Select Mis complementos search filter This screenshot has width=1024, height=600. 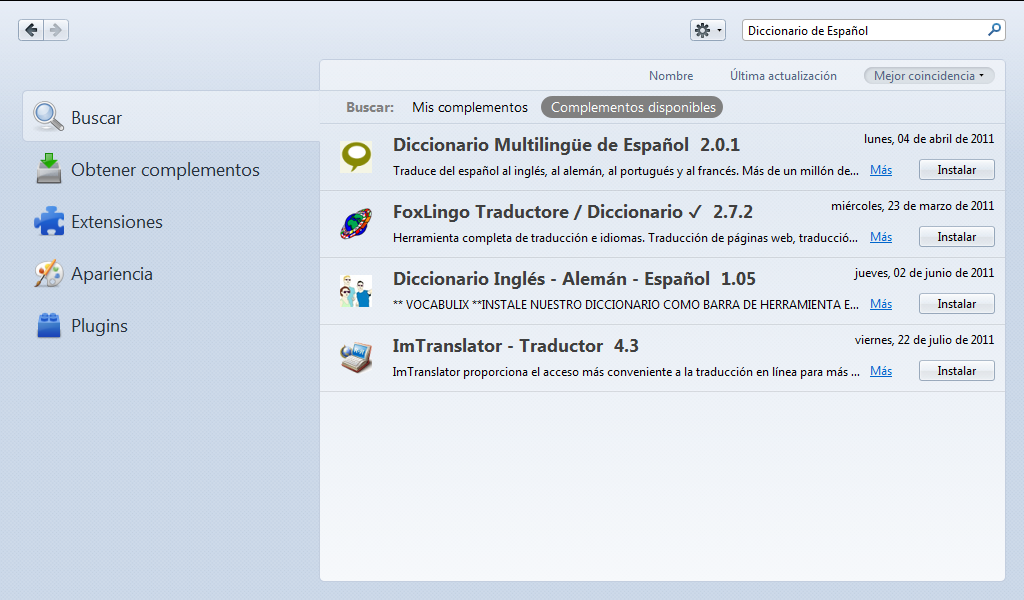(470, 107)
